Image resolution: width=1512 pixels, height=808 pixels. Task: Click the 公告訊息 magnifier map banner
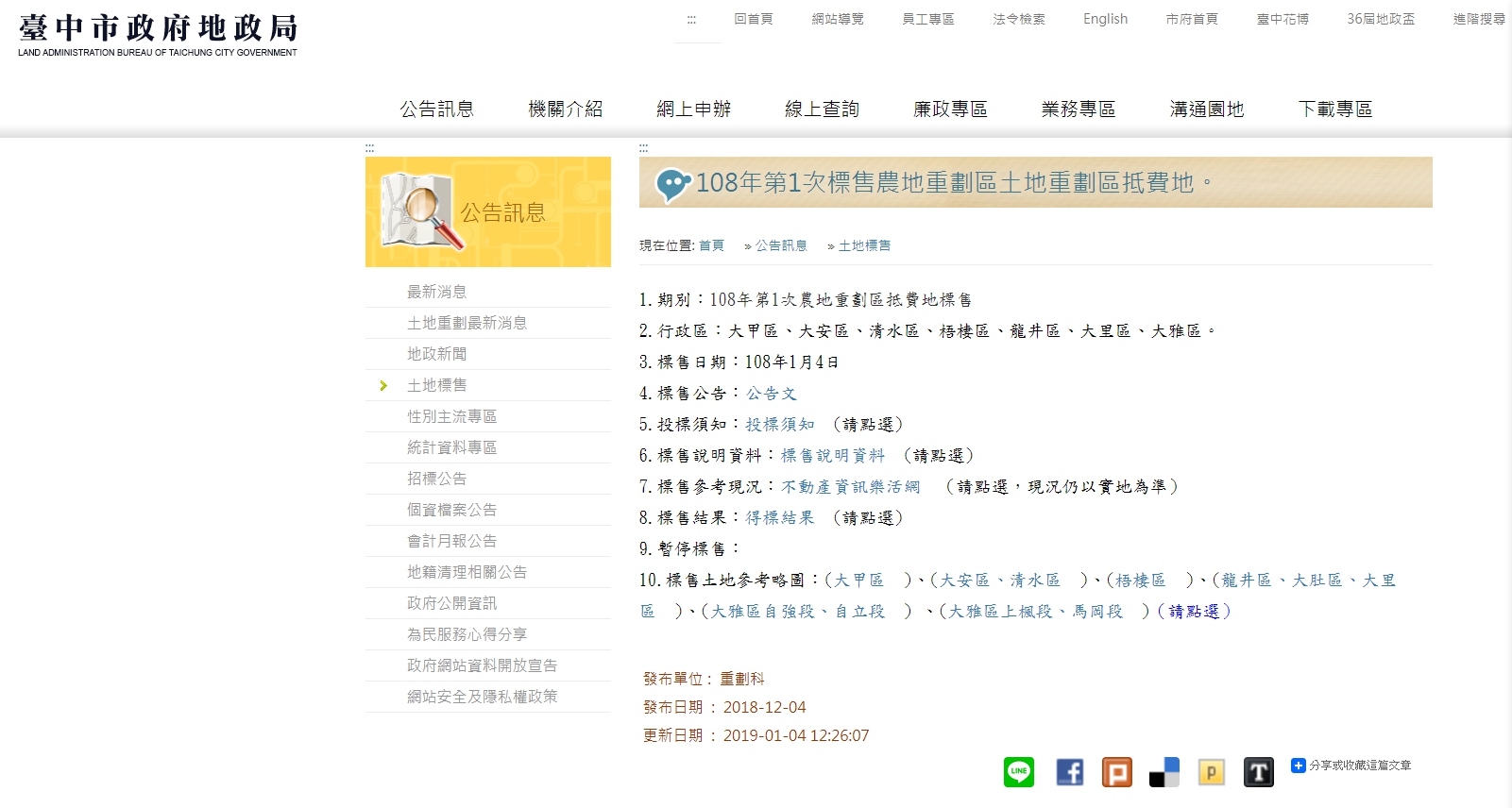[487, 212]
